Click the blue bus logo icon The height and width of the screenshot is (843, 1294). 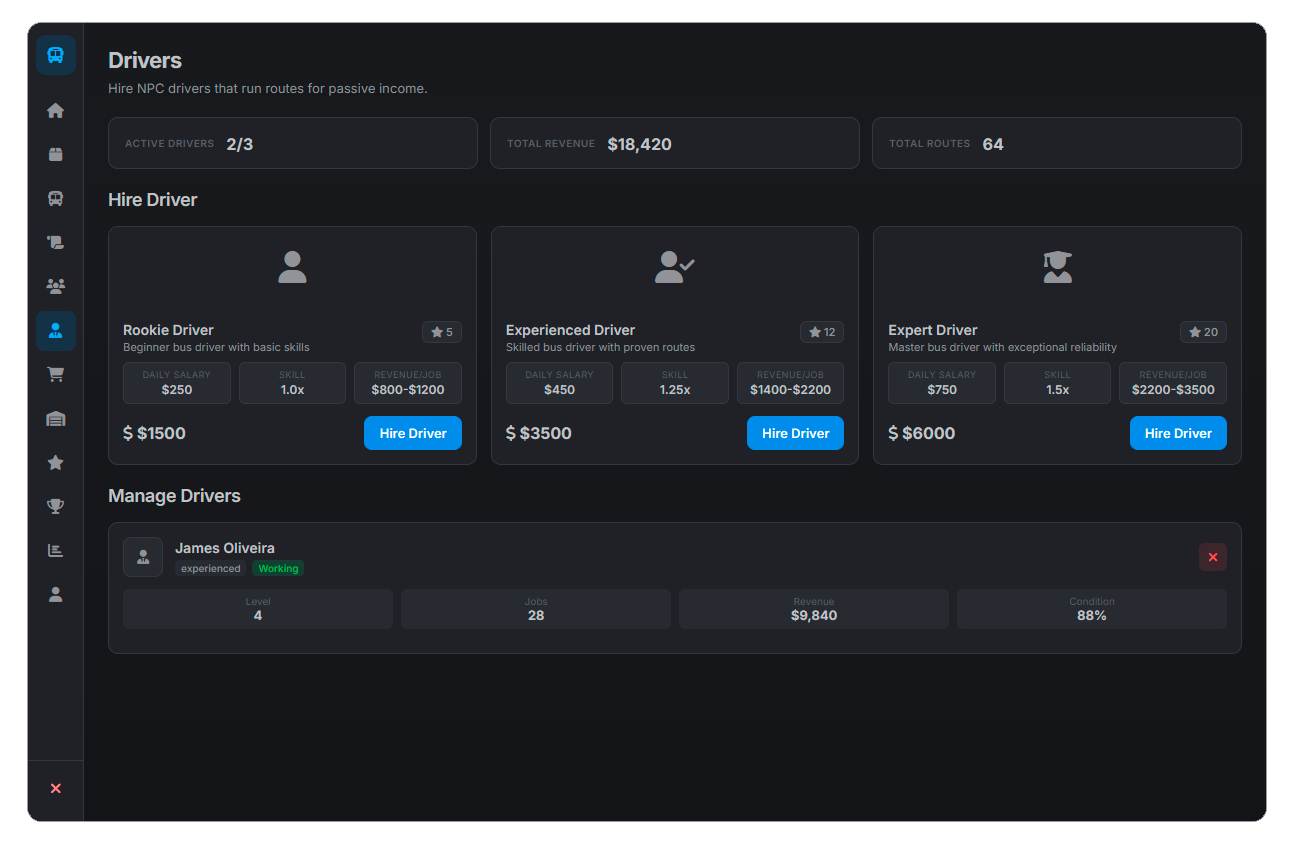[56, 55]
